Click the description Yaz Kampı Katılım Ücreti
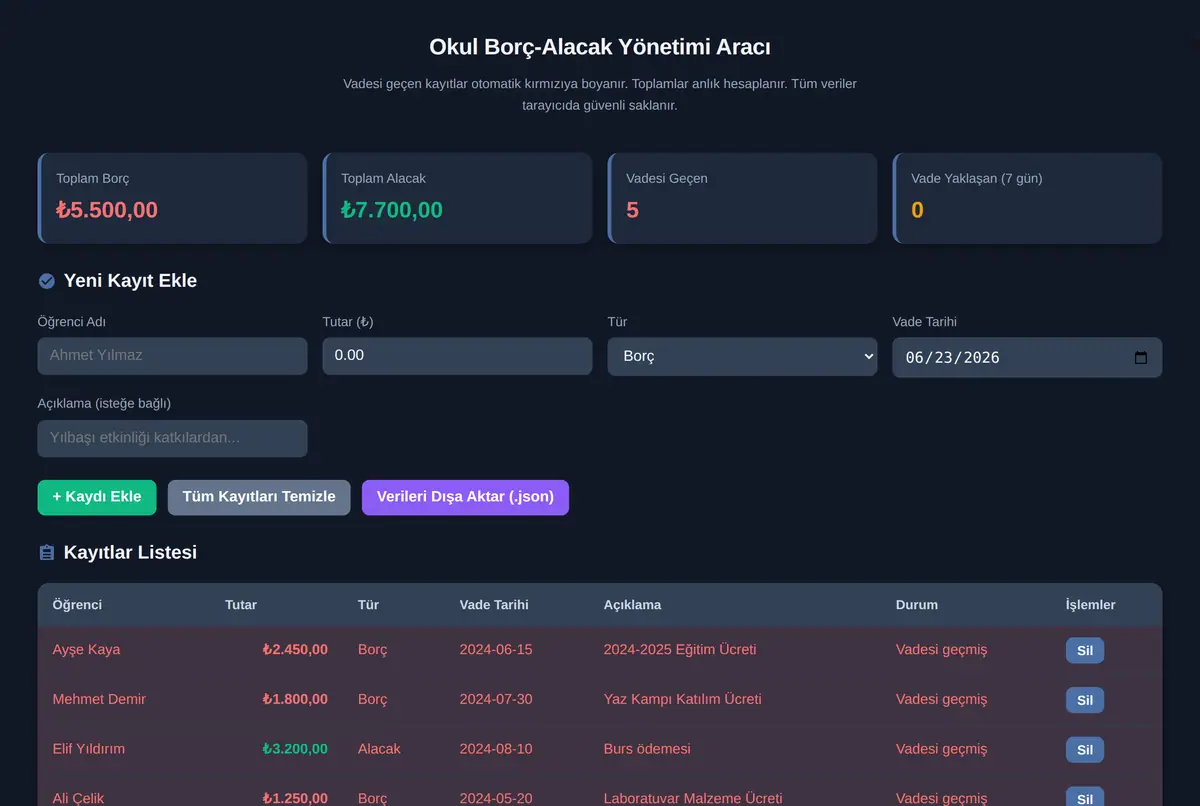The height and width of the screenshot is (806, 1200). coord(683,700)
